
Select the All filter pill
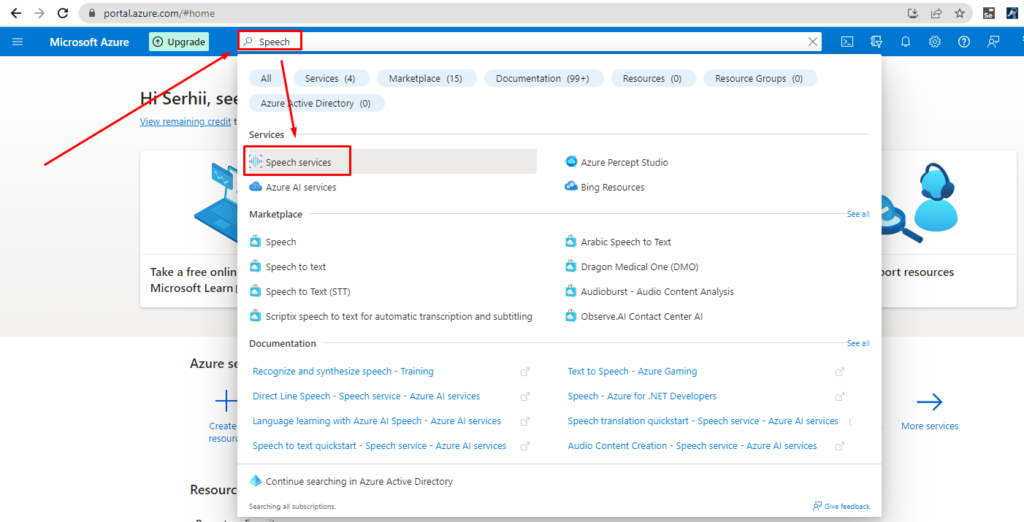(266, 78)
